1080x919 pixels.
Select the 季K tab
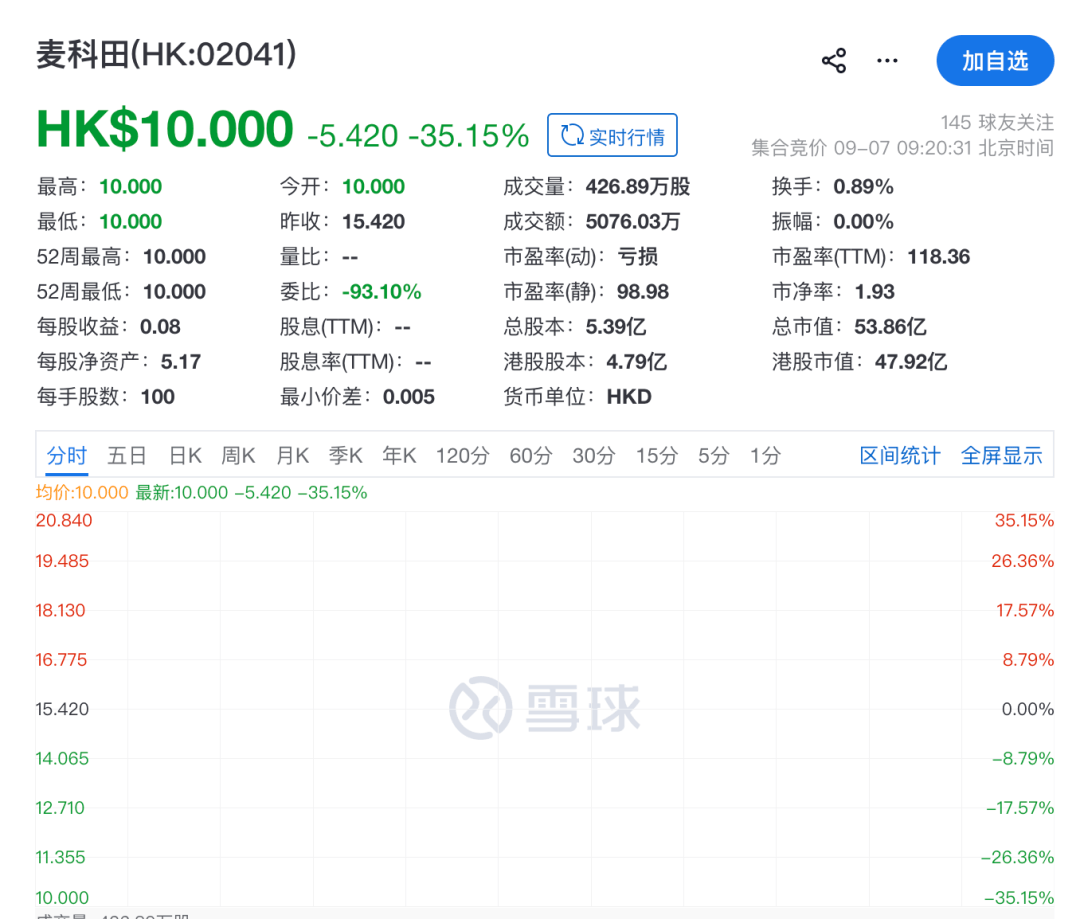(345, 455)
